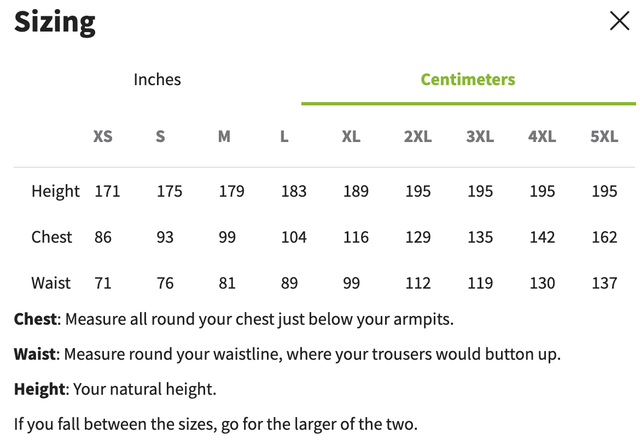Click the S size column header

tap(160, 136)
